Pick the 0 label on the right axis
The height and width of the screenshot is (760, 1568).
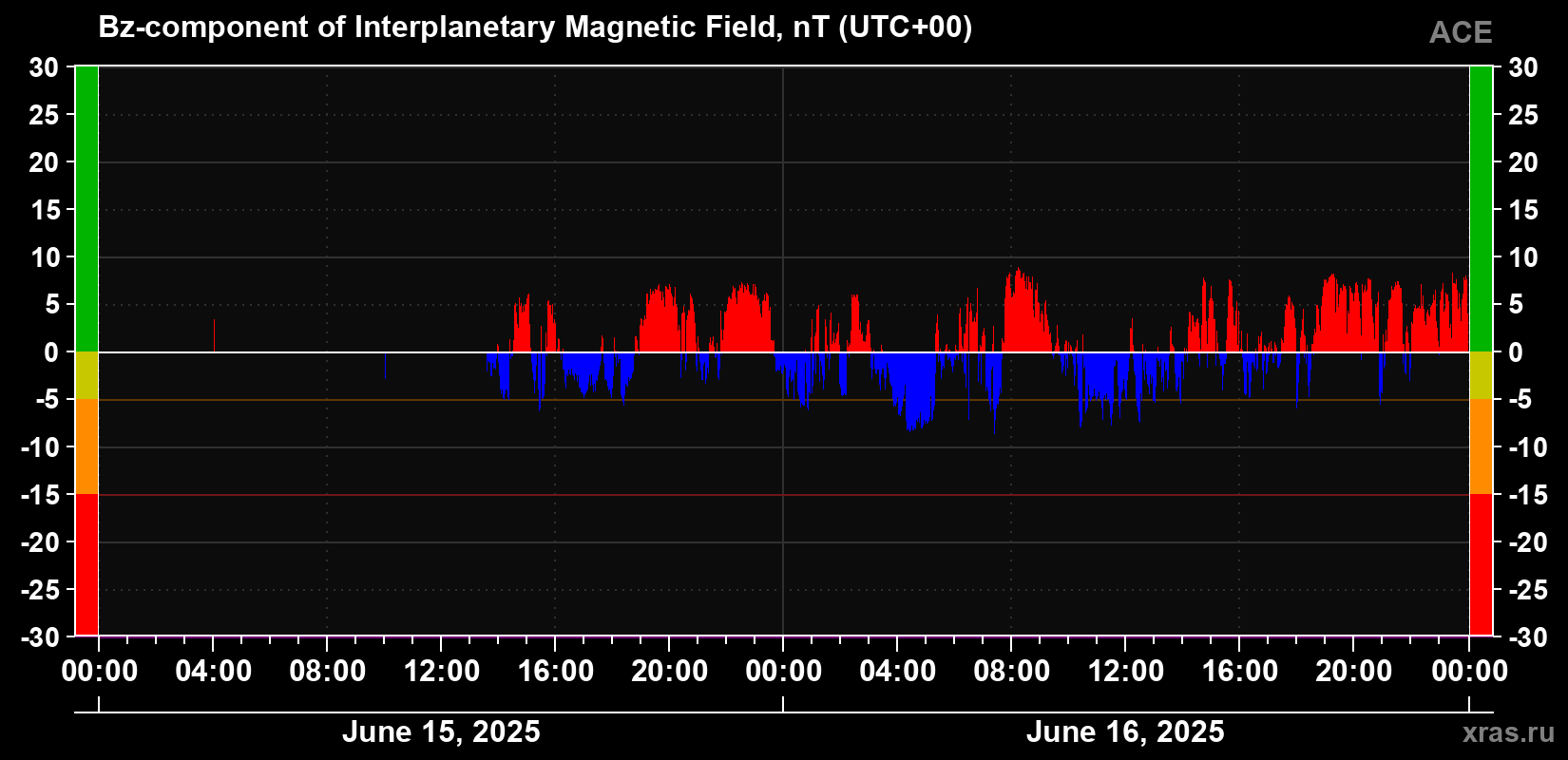(1516, 352)
